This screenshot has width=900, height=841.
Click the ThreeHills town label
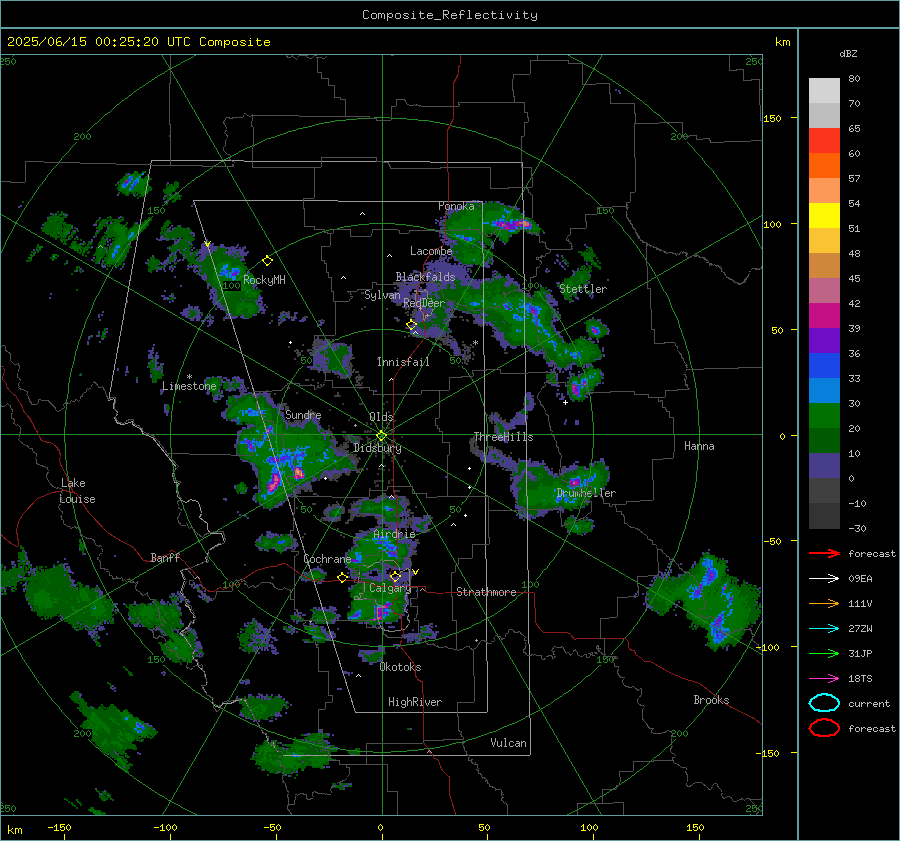click(x=503, y=437)
